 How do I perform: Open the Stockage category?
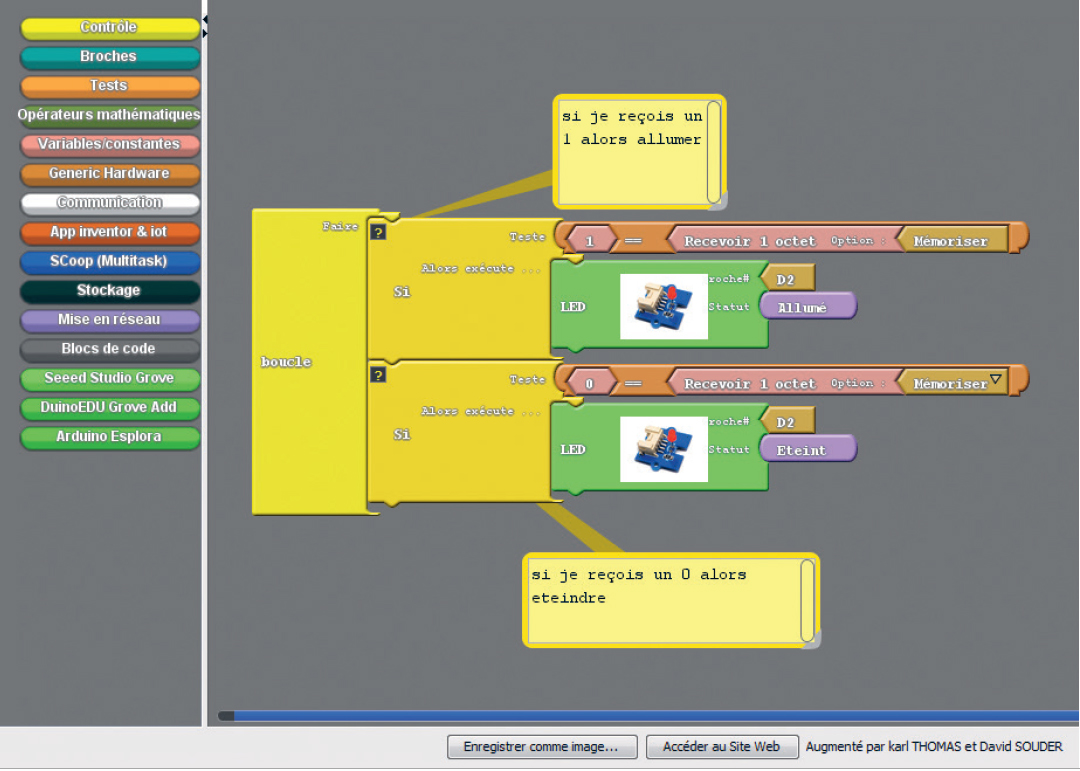coord(110,291)
